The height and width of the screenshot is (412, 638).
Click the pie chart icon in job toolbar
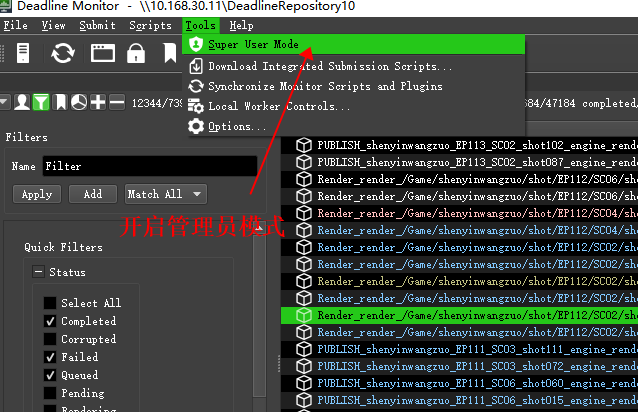coord(79,102)
